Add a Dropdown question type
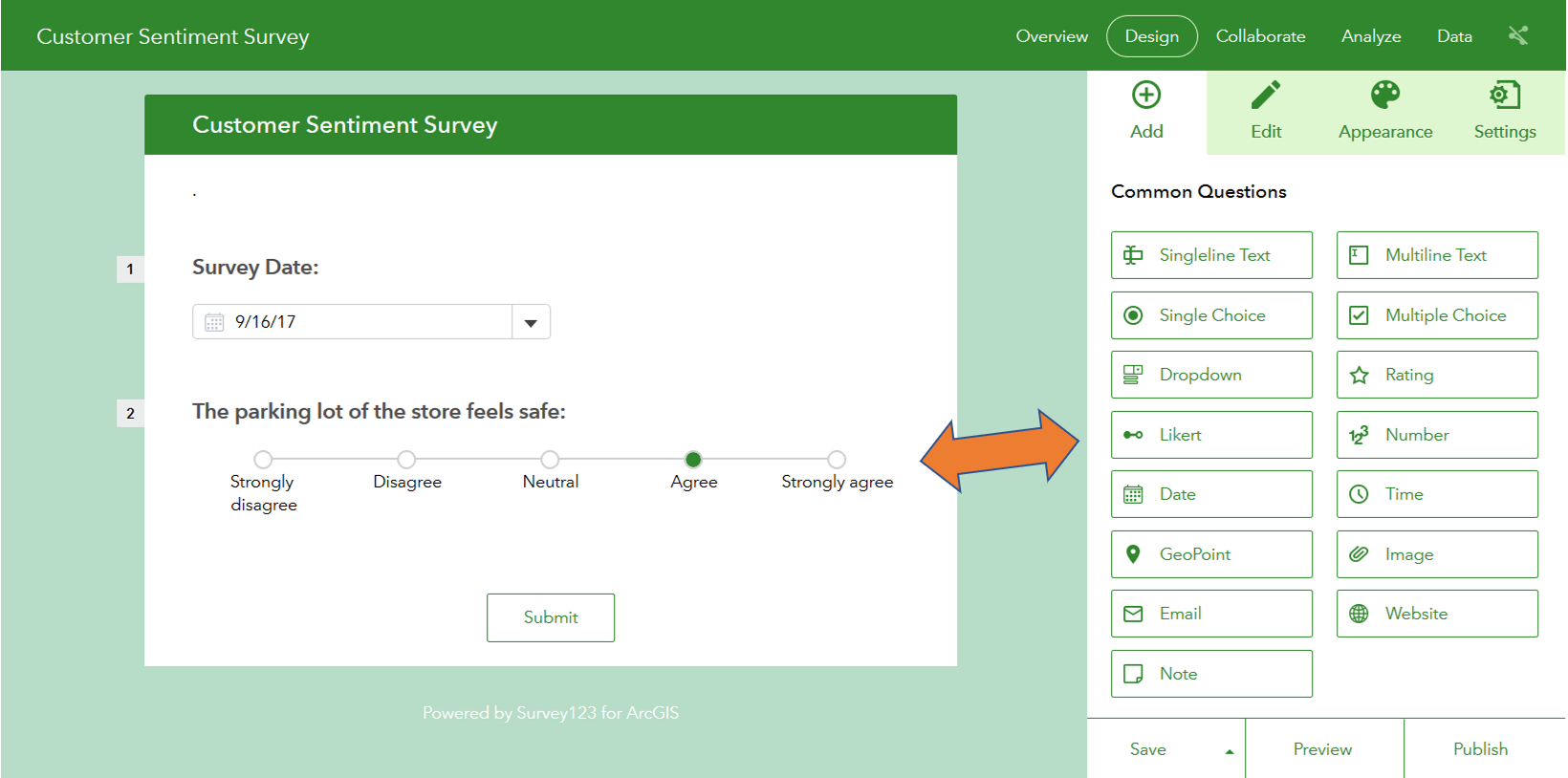 (x=1211, y=375)
